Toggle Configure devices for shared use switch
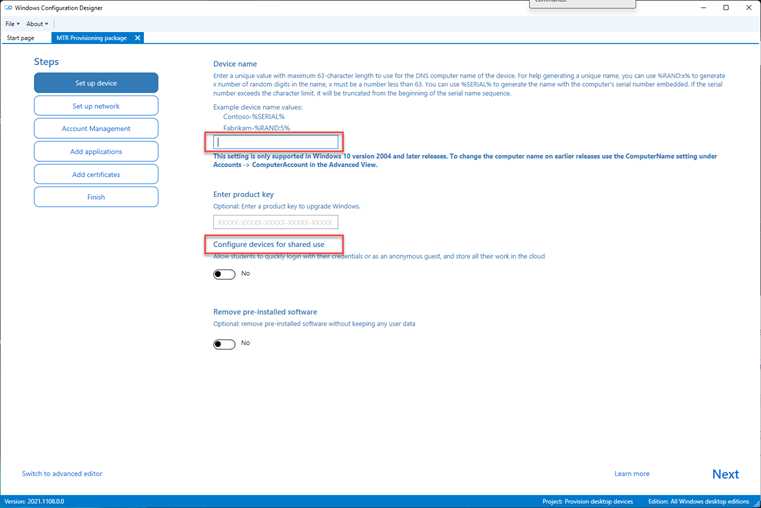This screenshot has width=761, height=508. [224, 274]
